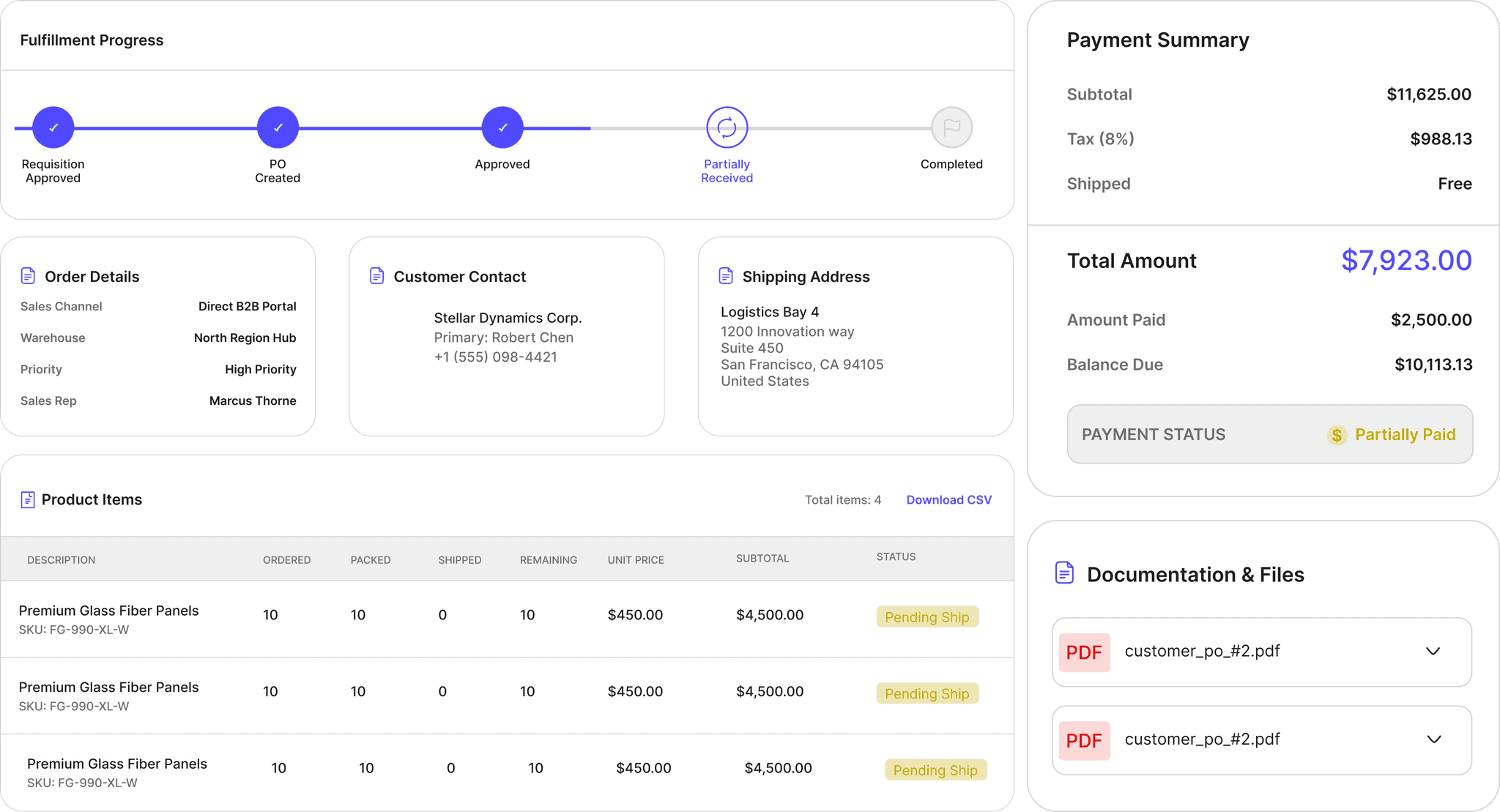Download CSV of product items

(x=948, y=499)
